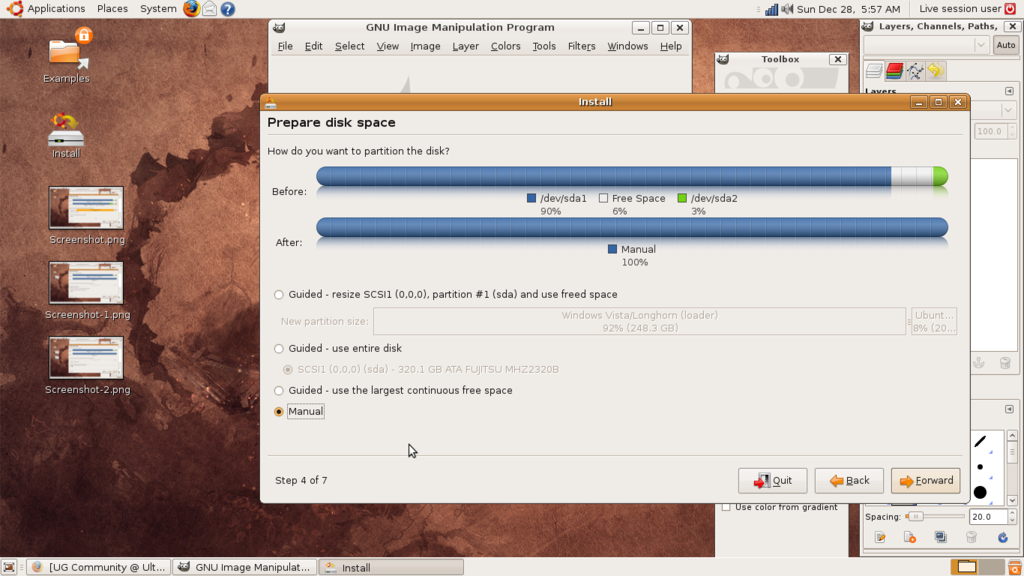Click the Trash icon in bottom panel

pyautogui.click(x=1015, y=567)
